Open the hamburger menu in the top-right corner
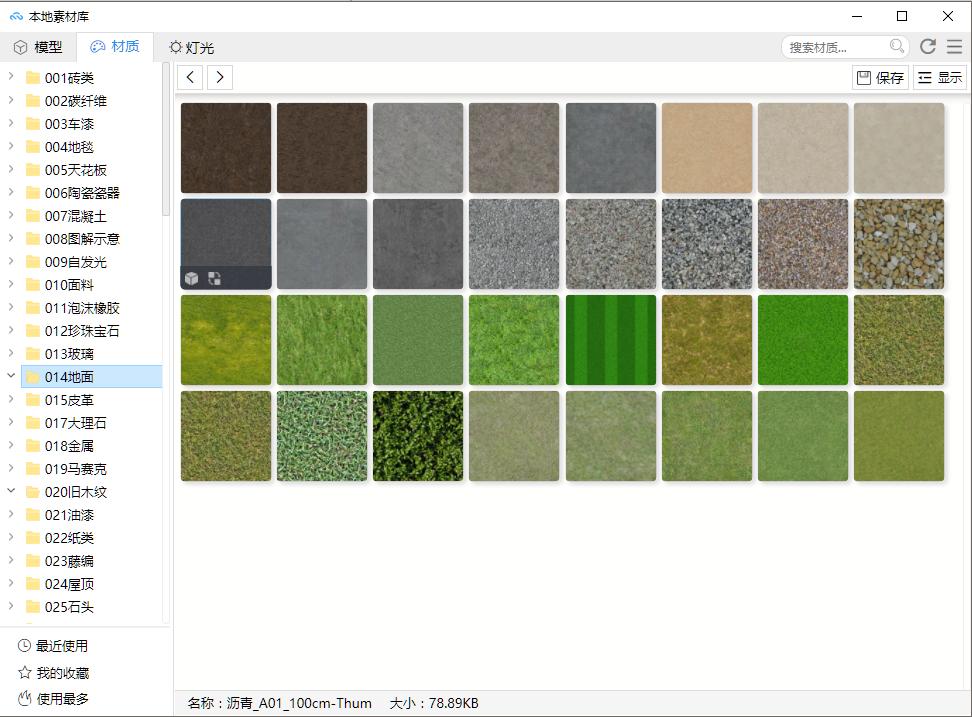The height and width of the screenshot is (717, 972). pyautogui.click(x=957, y=46)
